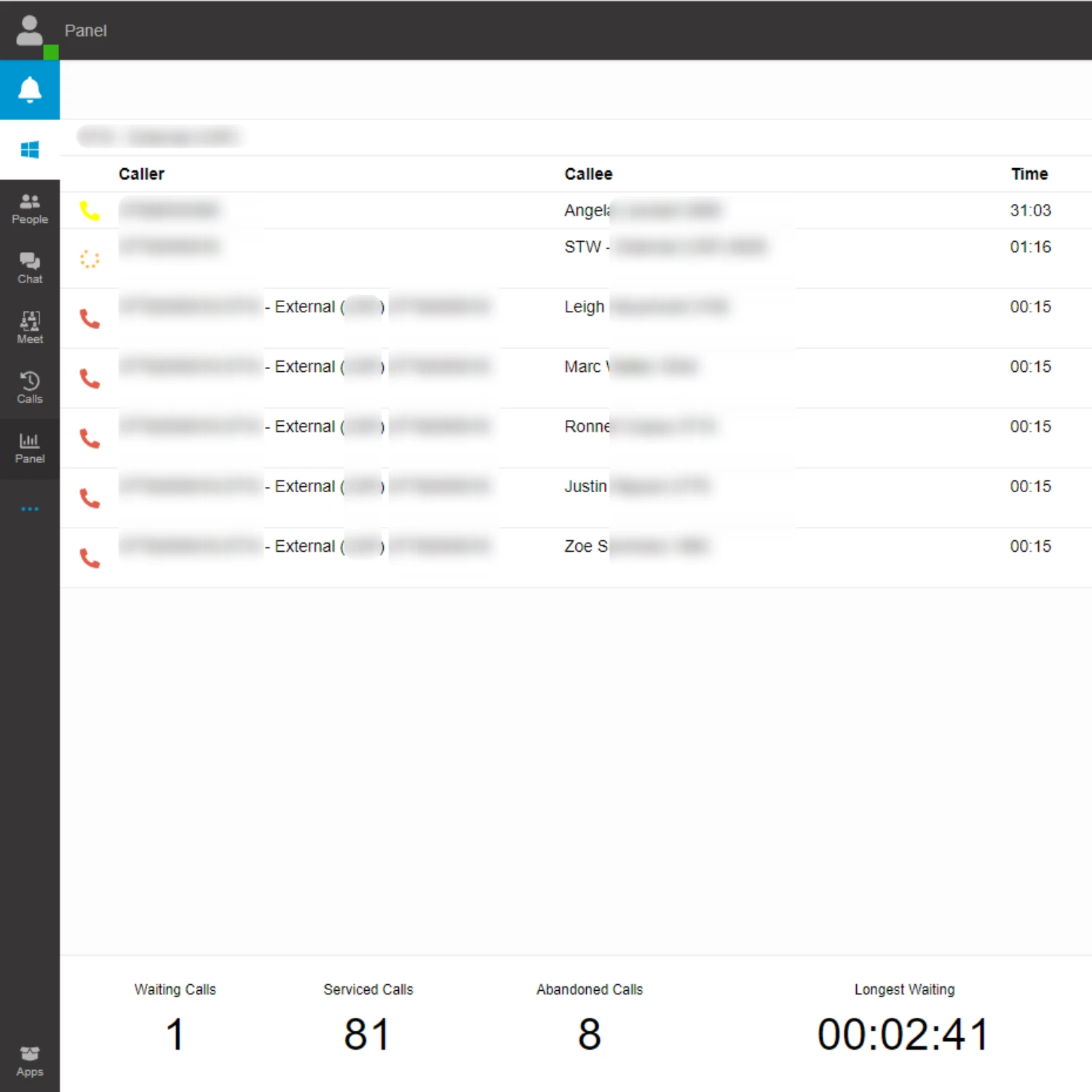This screenshot has width=1092, height=1092.
Task: Click the yellow active call icon on Angela's row
Action: point(90,210)
